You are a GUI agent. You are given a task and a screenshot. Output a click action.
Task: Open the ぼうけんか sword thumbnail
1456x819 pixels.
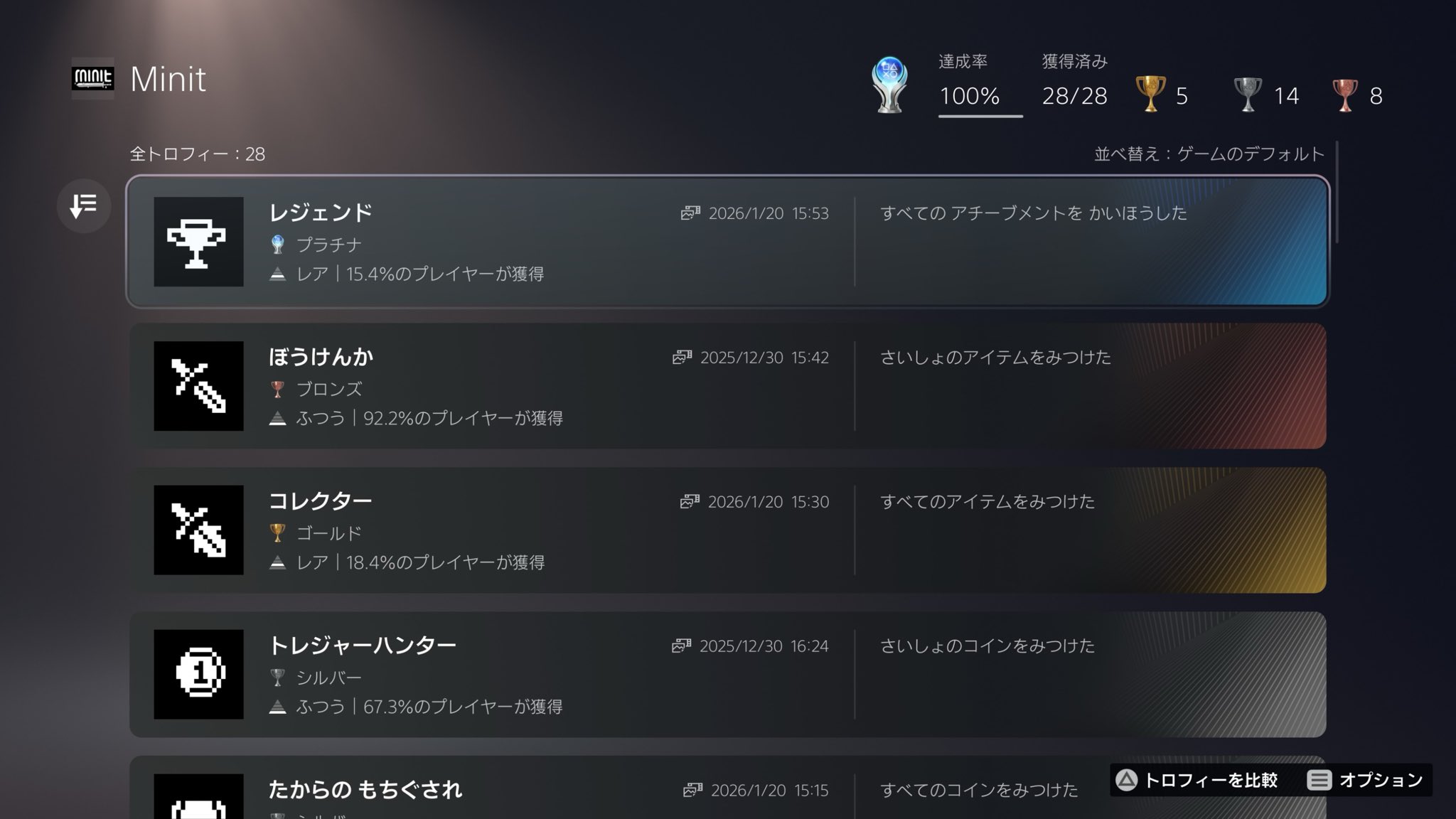pos(198,386)
